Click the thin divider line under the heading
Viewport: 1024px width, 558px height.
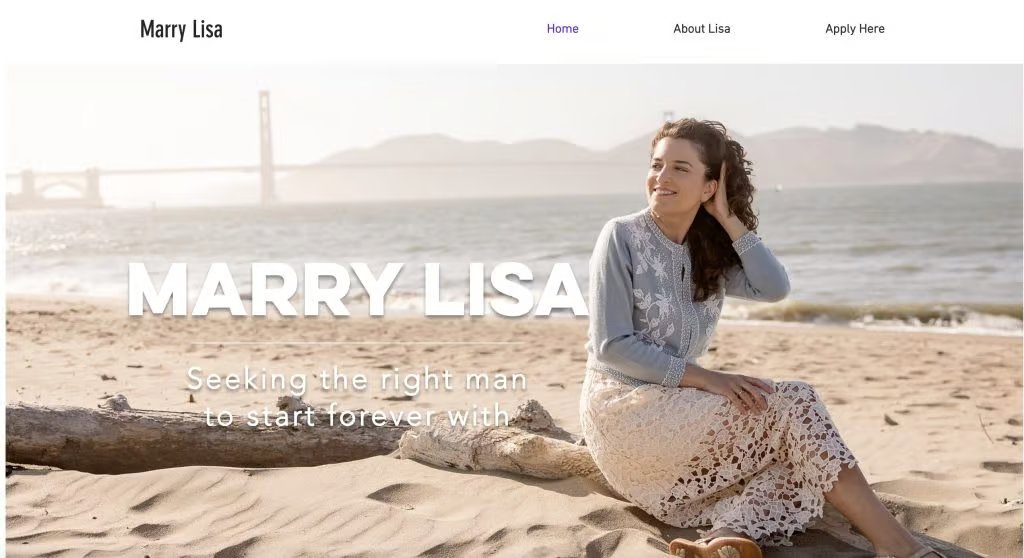point(357,343)
